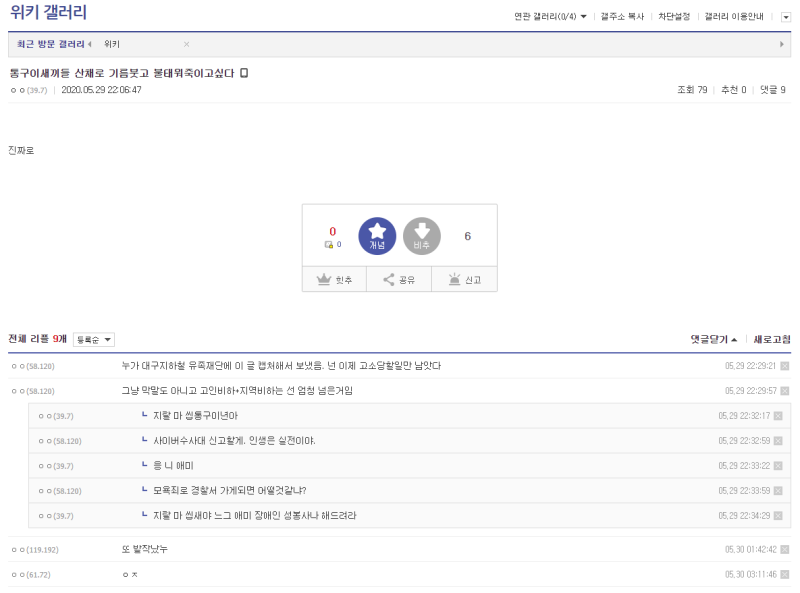Delete the reply posted at 05.29 22:33:22
Viewport: 800px width, 593px height.
pos(778,466)
